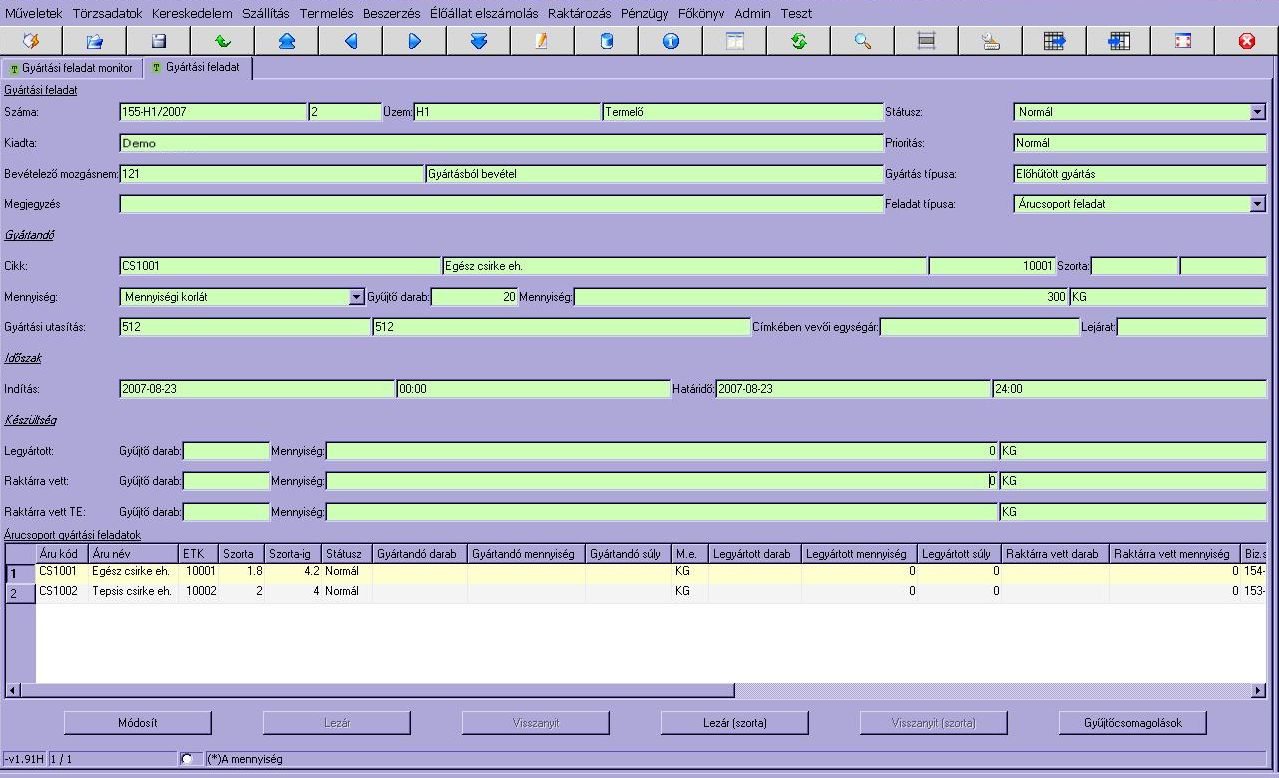Screen dimensions: 1279x778
Task: Go to previous record with left arrow
Action: 350,41
